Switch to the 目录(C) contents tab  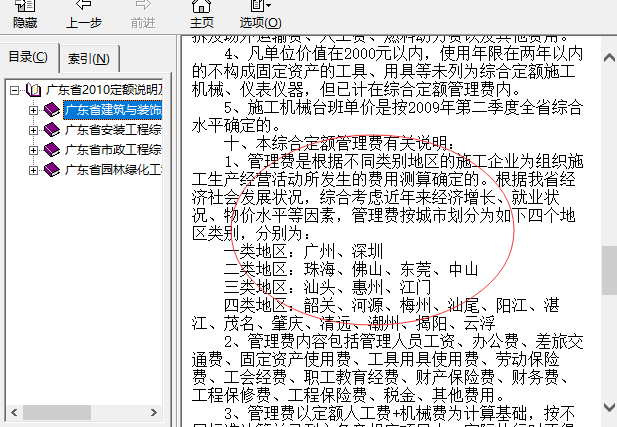(x=28, y=57)
